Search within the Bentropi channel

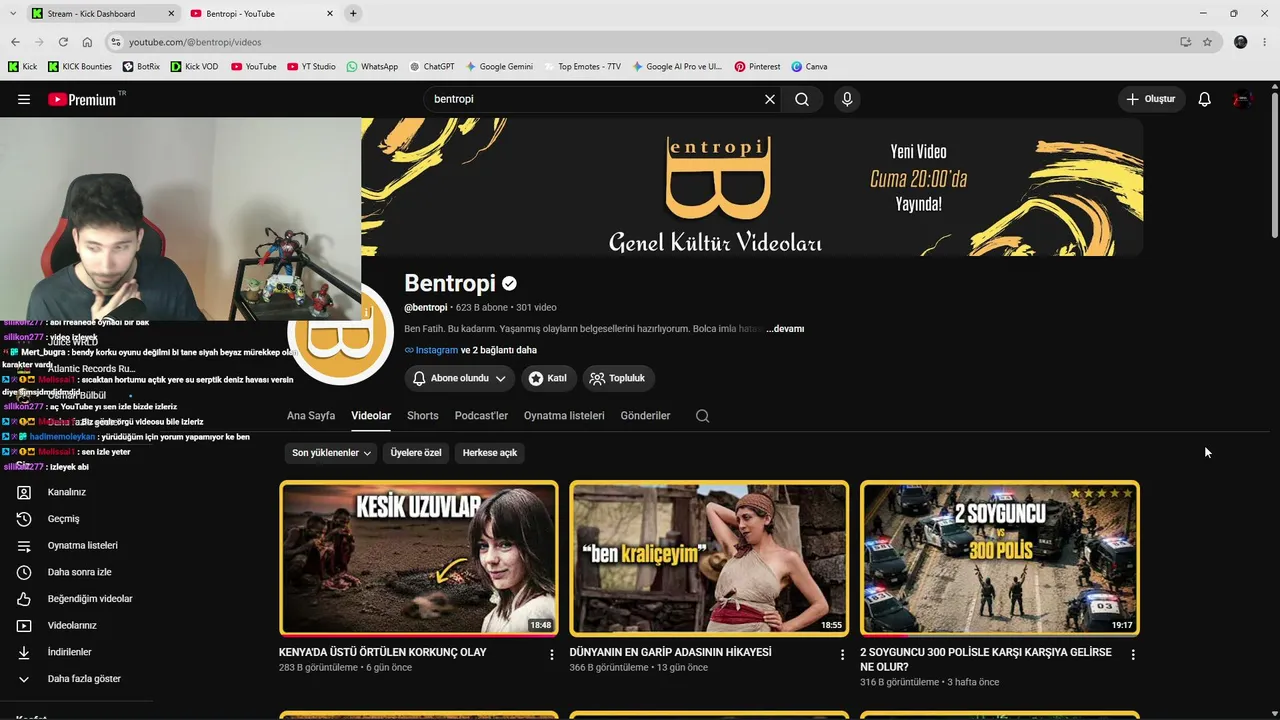coord(702,416)
